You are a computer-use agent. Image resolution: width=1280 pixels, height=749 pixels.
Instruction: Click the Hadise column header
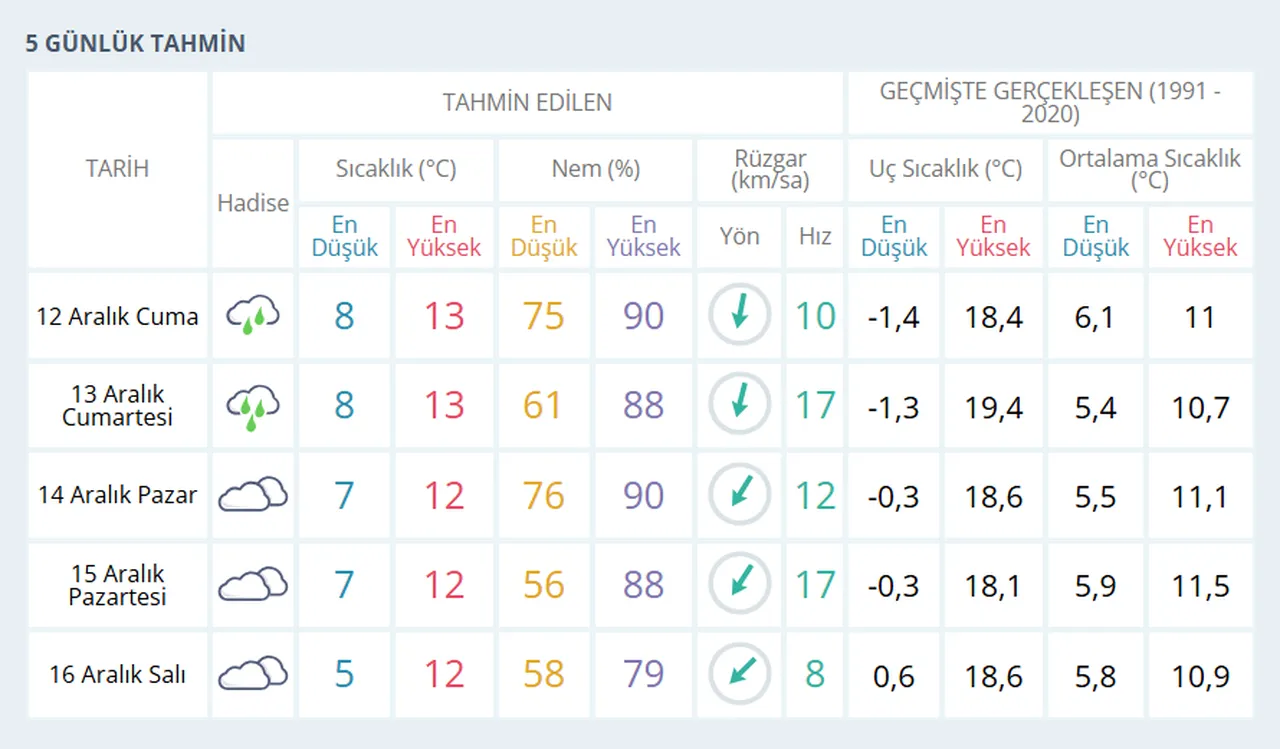pyautogui.click(x=252, y=203)
